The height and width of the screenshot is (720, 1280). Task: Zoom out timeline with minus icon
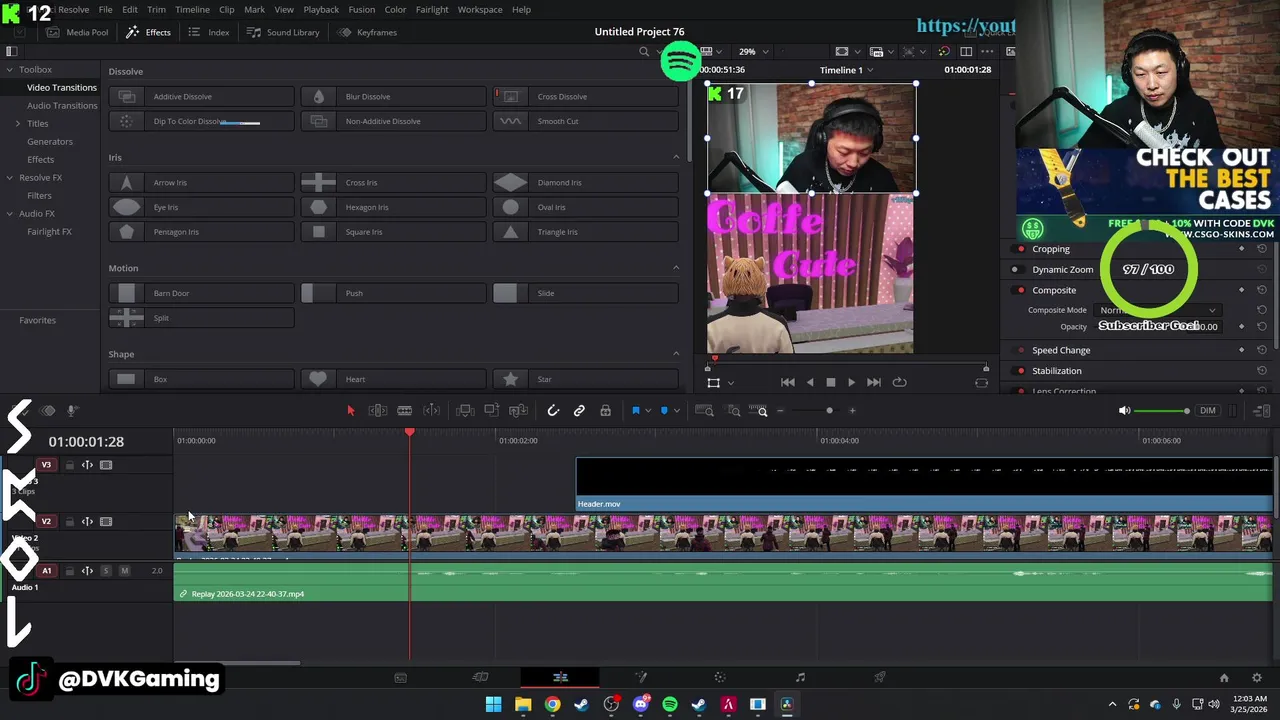coord(781,411)
